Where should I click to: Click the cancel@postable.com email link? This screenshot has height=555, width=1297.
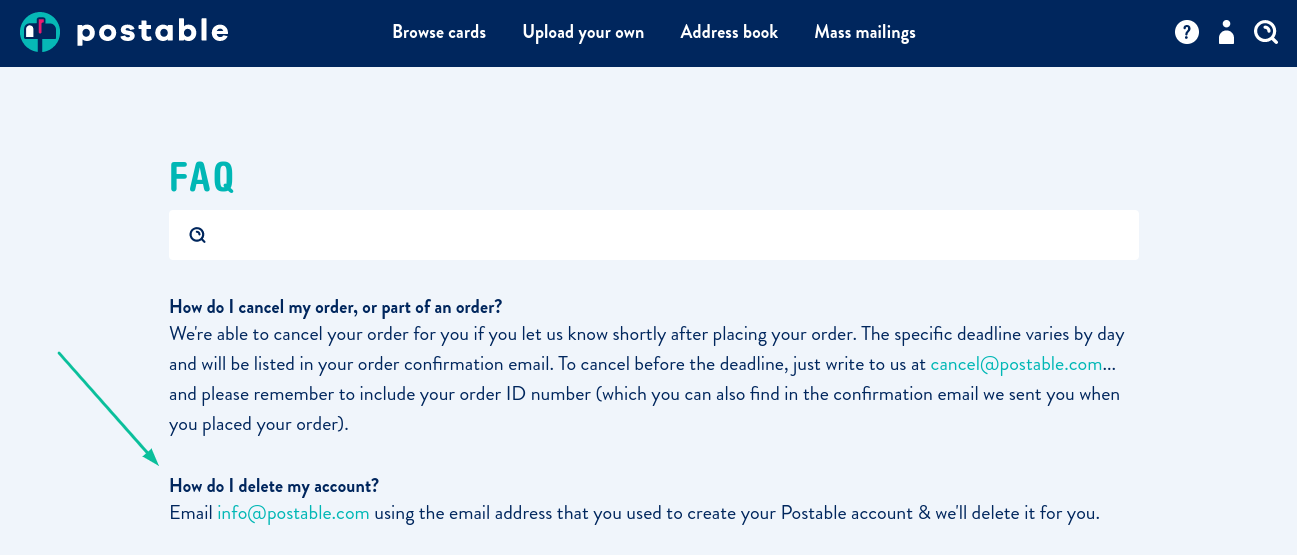1016,364
